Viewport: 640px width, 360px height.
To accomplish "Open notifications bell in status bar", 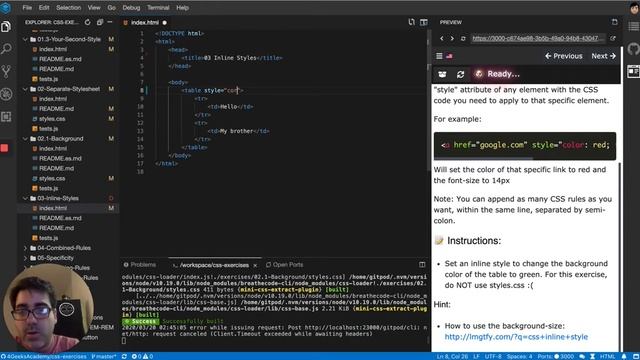I will pyautogui.click(x=624, y=356).
